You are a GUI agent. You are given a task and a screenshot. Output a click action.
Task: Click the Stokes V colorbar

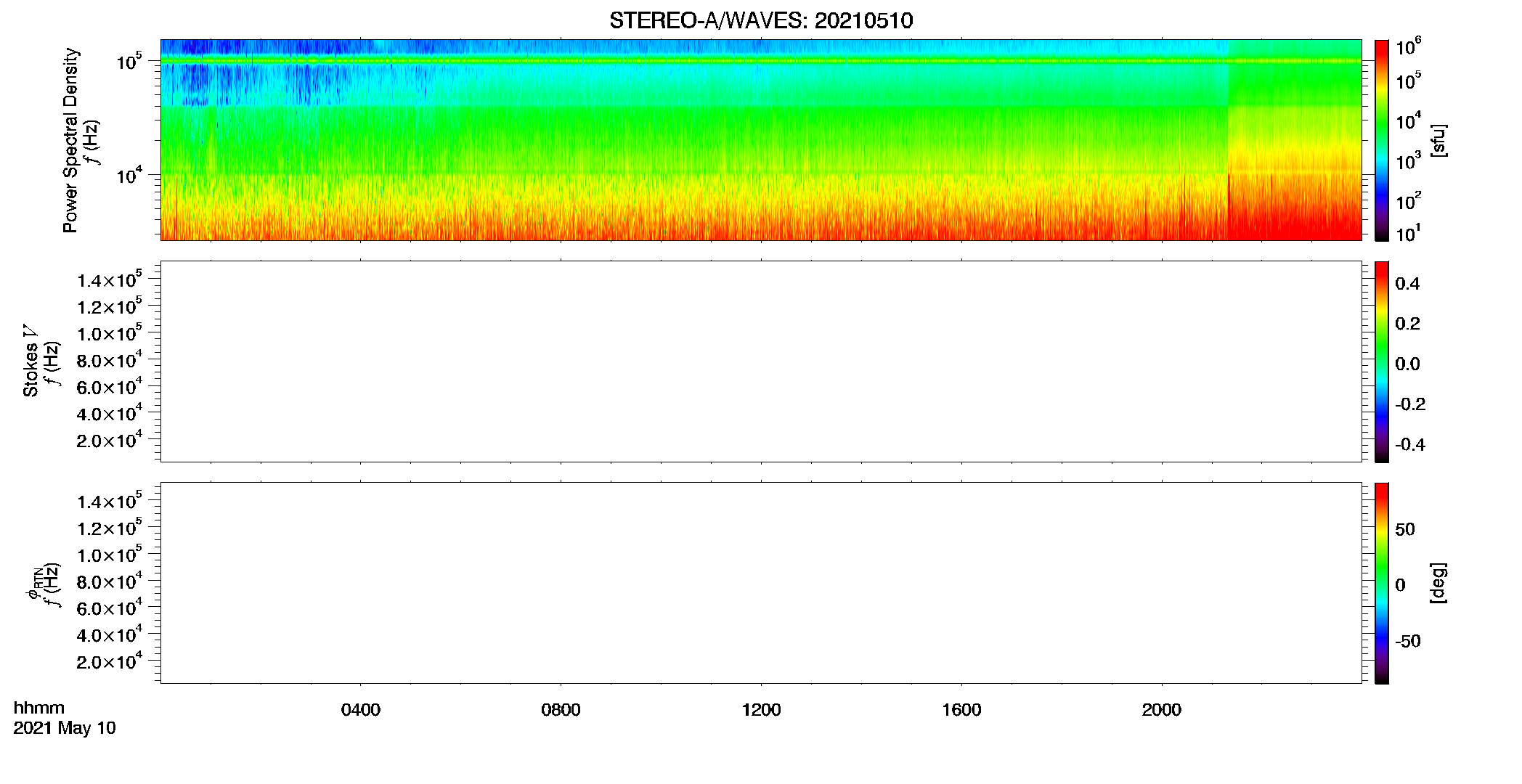tap(1382, 362)
